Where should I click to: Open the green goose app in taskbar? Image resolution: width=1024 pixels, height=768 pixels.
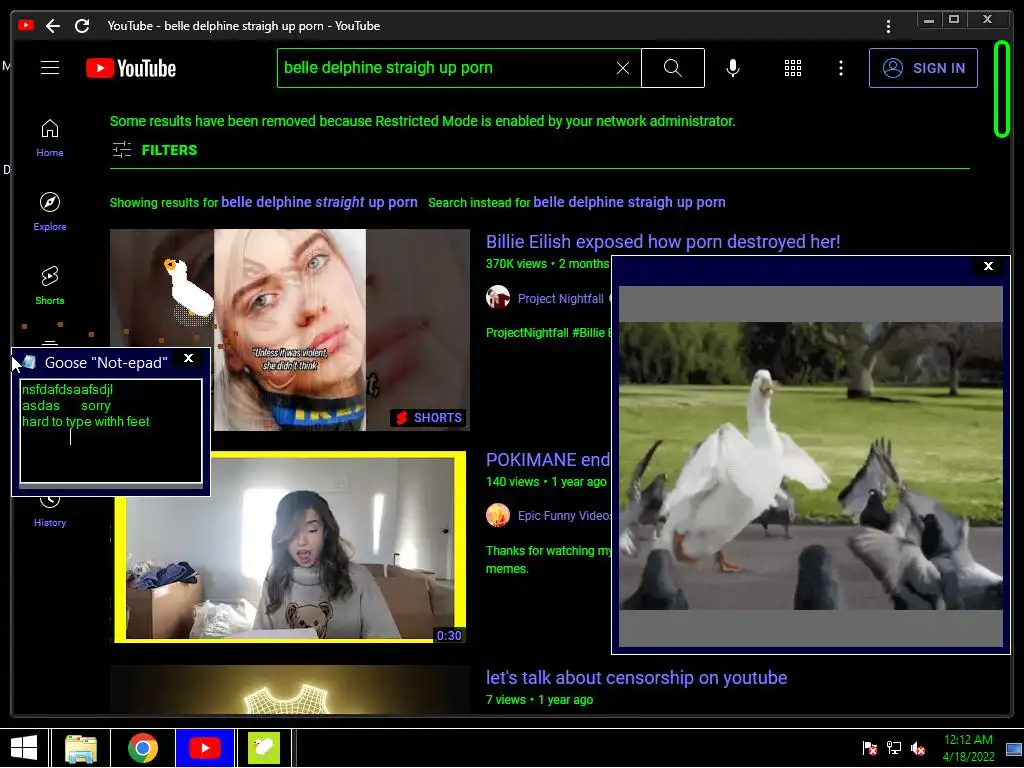point(264,748)
